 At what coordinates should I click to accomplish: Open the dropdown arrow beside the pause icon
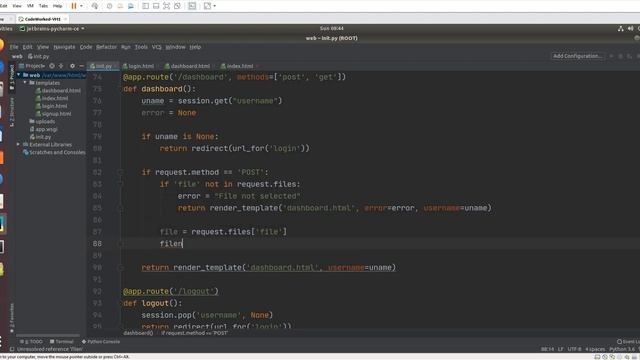click(x=81, y=6)
